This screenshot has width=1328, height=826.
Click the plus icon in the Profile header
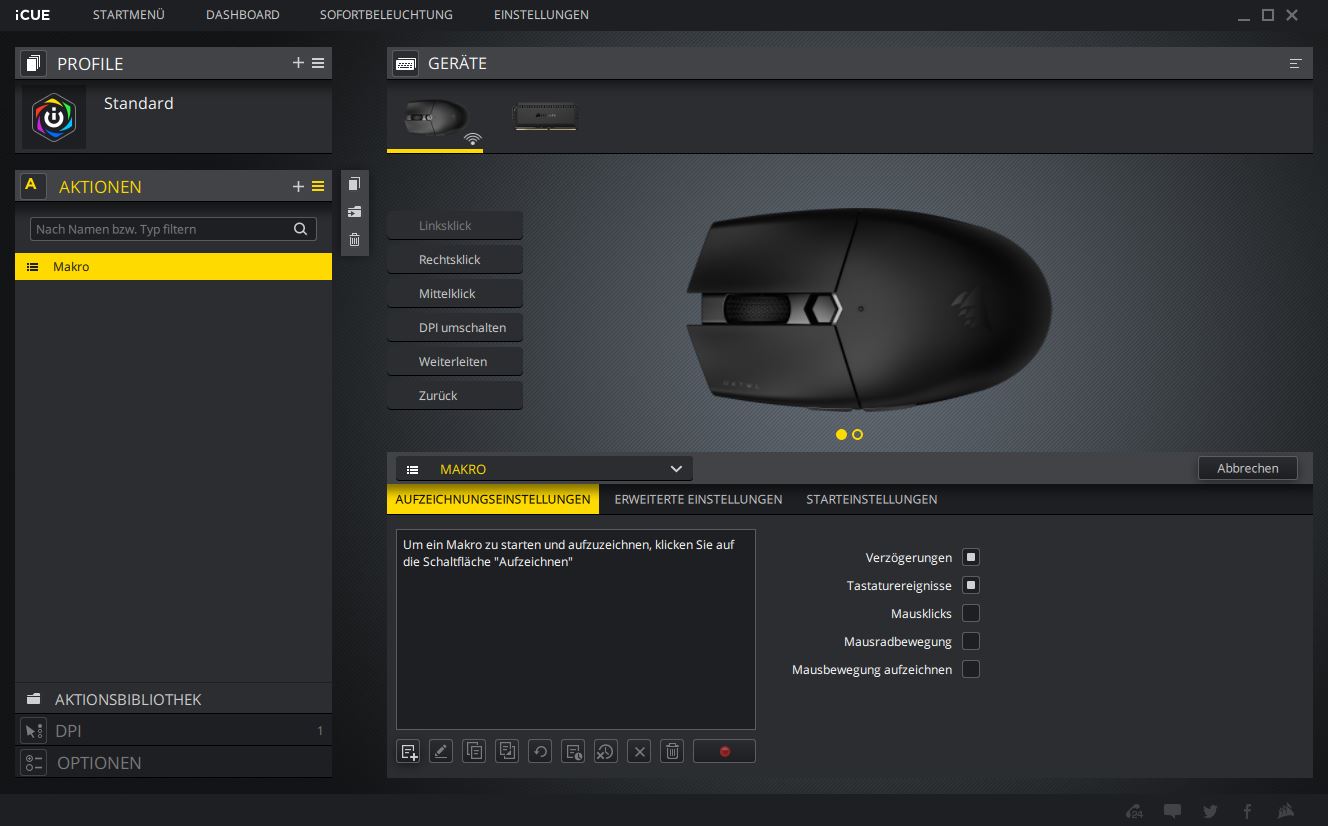pos(298,63)
